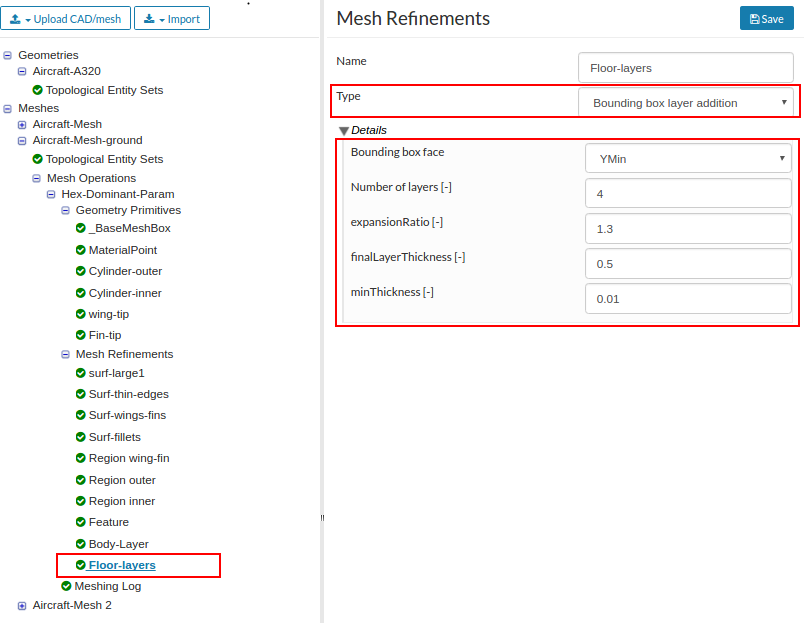804x623 pixels.
Task: Open the Import menu button
Action: pyautogui.click(x=172, y=19)
